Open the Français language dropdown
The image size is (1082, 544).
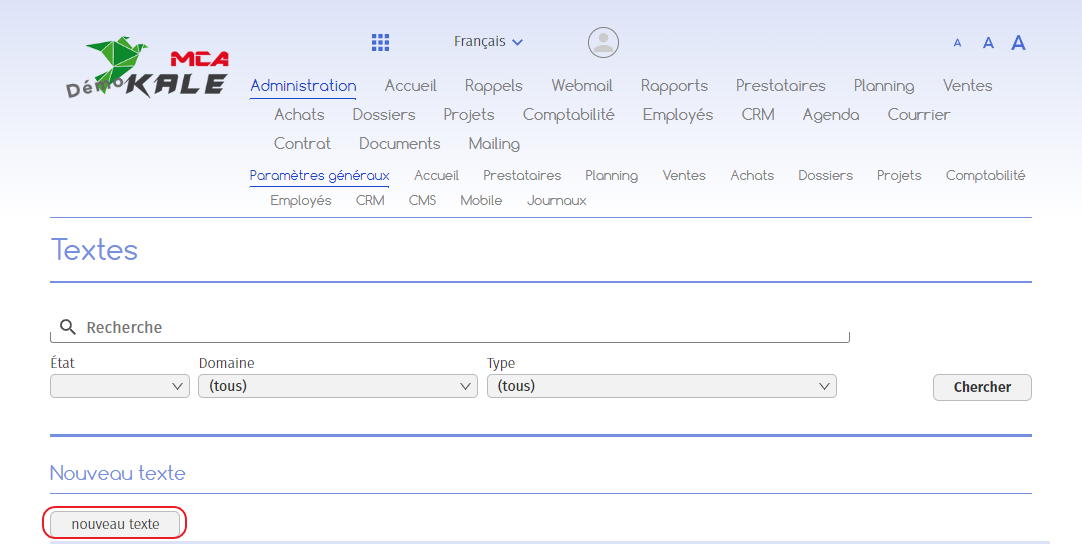pyautogui.click(x=488, y=42)
